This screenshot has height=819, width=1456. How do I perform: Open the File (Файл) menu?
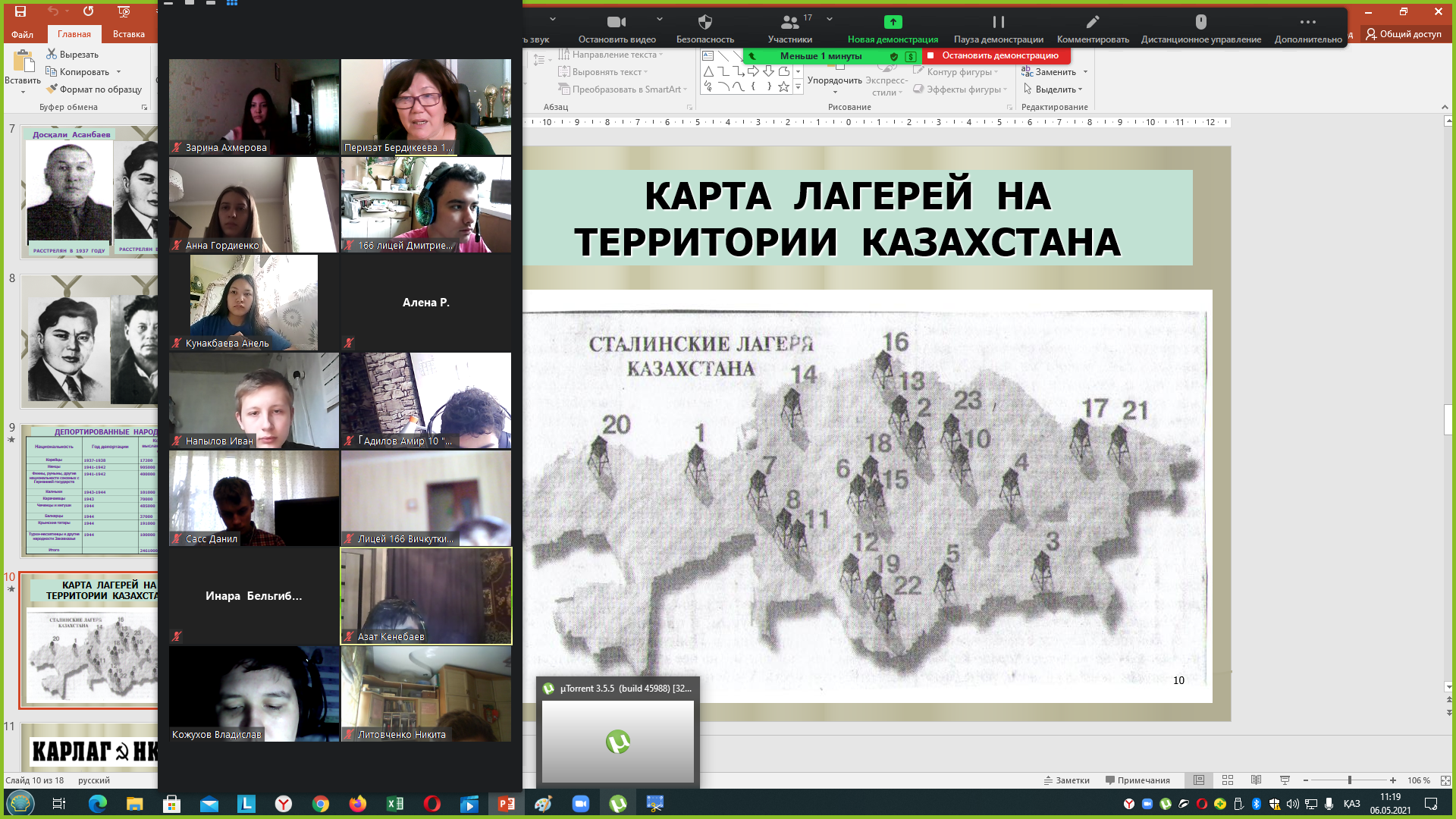click(x=22, y=34)
